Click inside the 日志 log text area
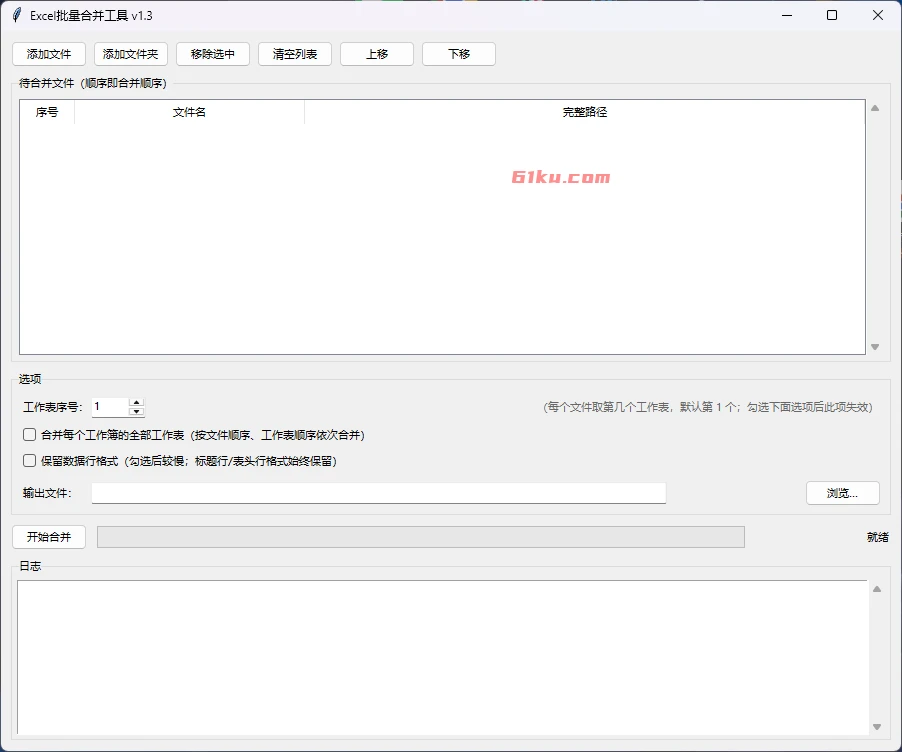The height and width of the screenshot is (752, 902). point(442,657)
